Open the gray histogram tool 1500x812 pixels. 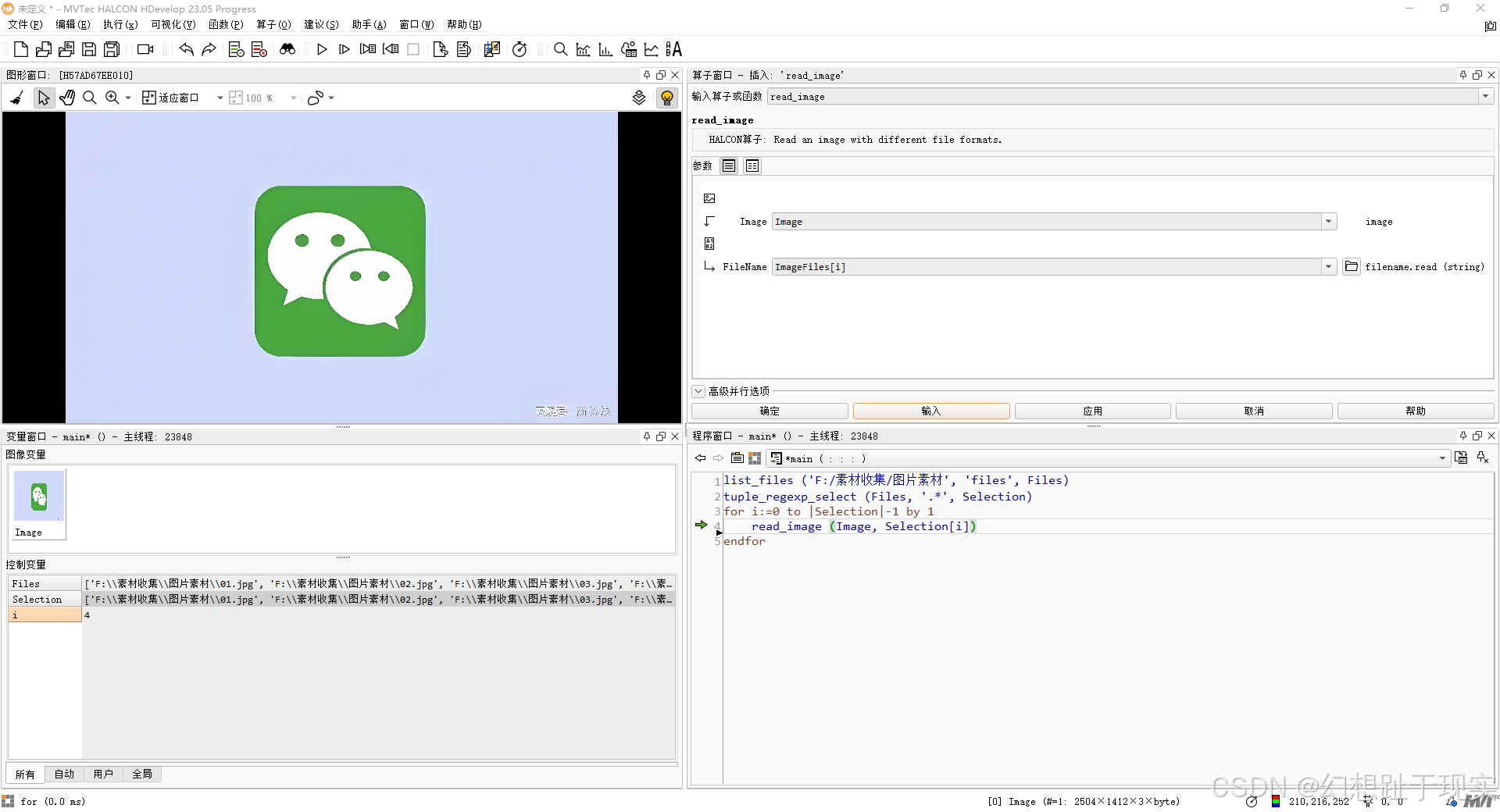click(583, 49)
